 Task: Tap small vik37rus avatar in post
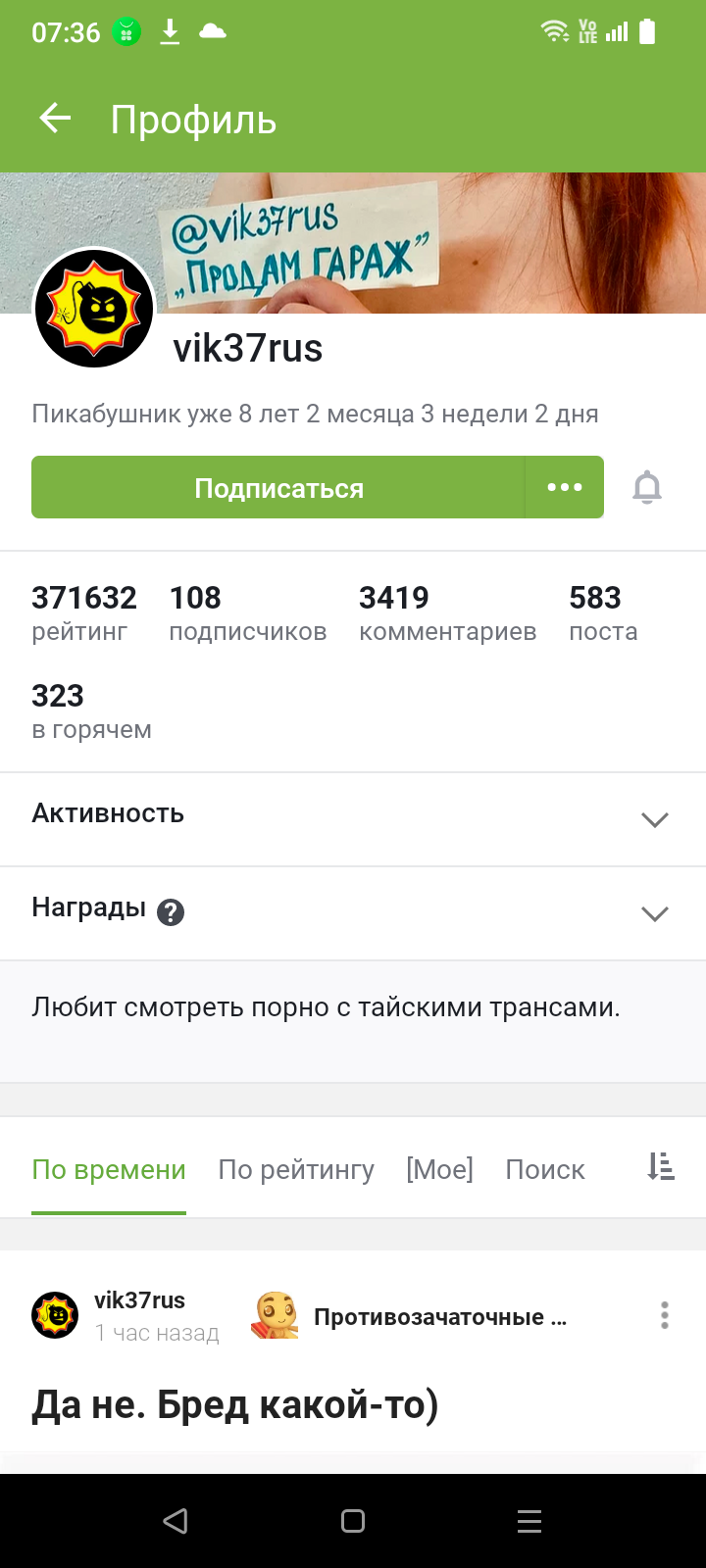[56, 1315]
